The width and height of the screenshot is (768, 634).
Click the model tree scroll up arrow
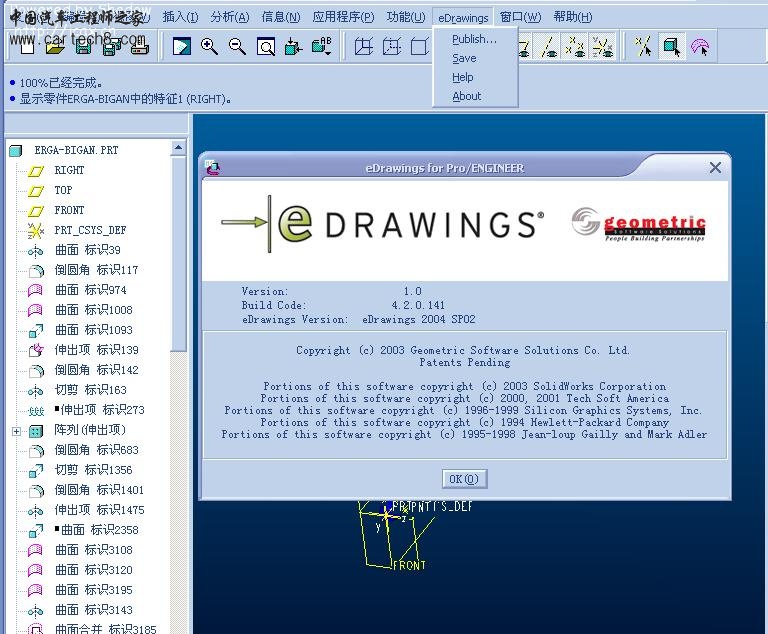click(178, 147)
